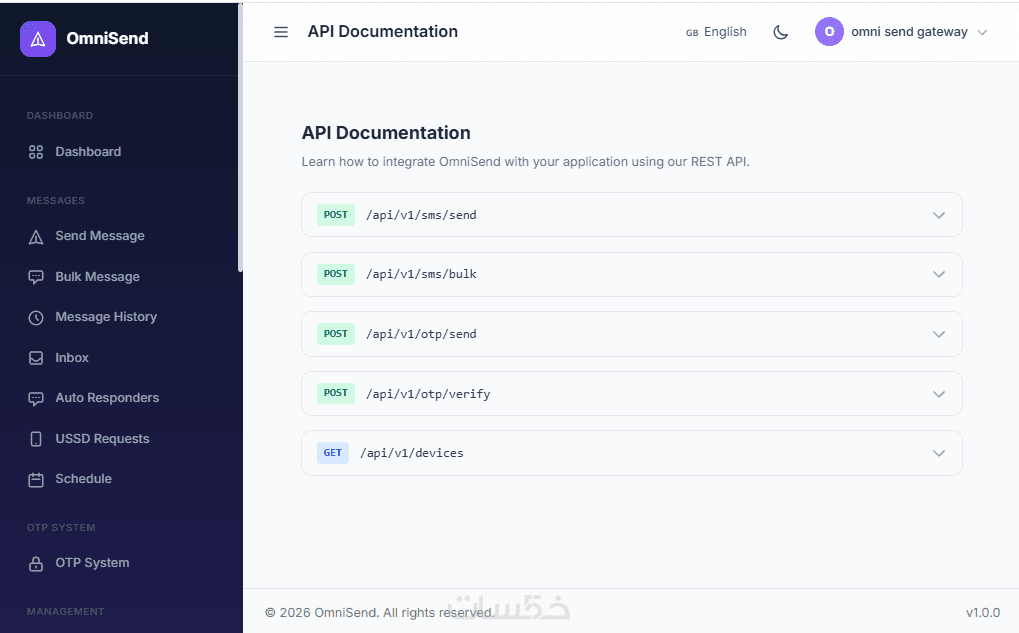1019x633 pixels.
Task: Switch to dark mode with moon icon
Action: 780,32
